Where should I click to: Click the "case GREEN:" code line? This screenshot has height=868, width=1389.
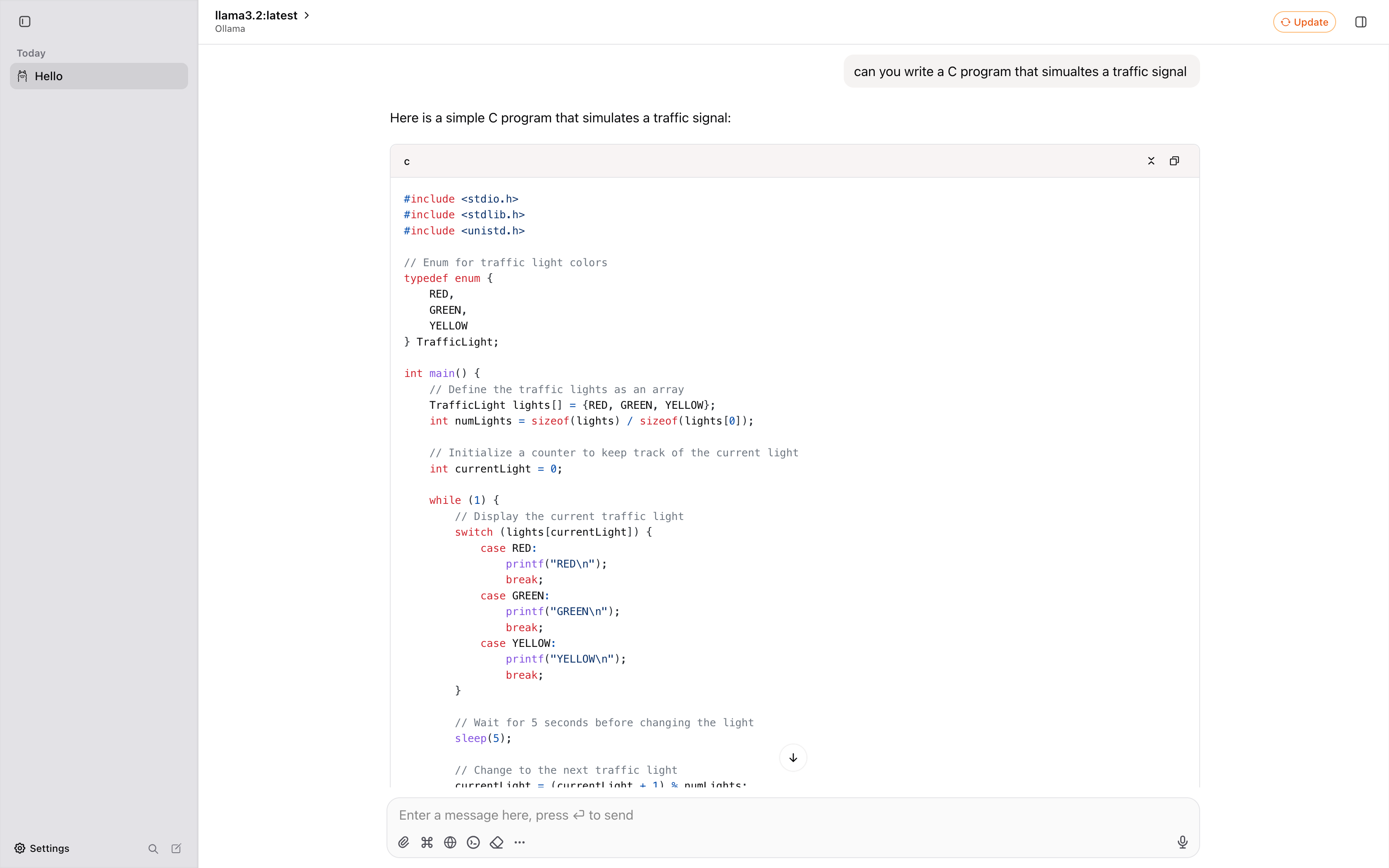(515, 595)
